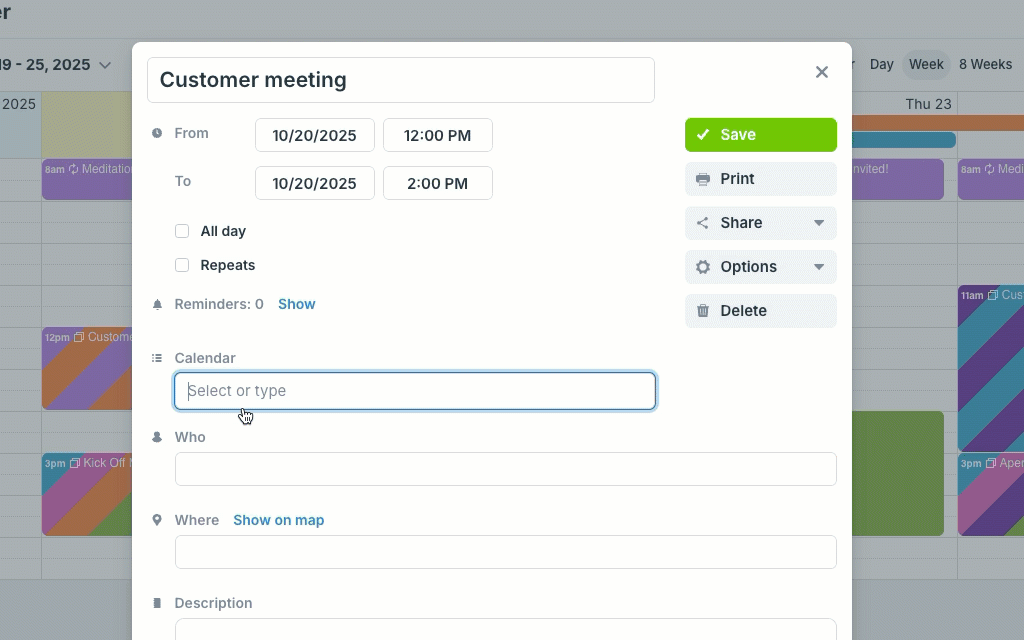
Task: Open the Show on map link
Action: point(278,520)
